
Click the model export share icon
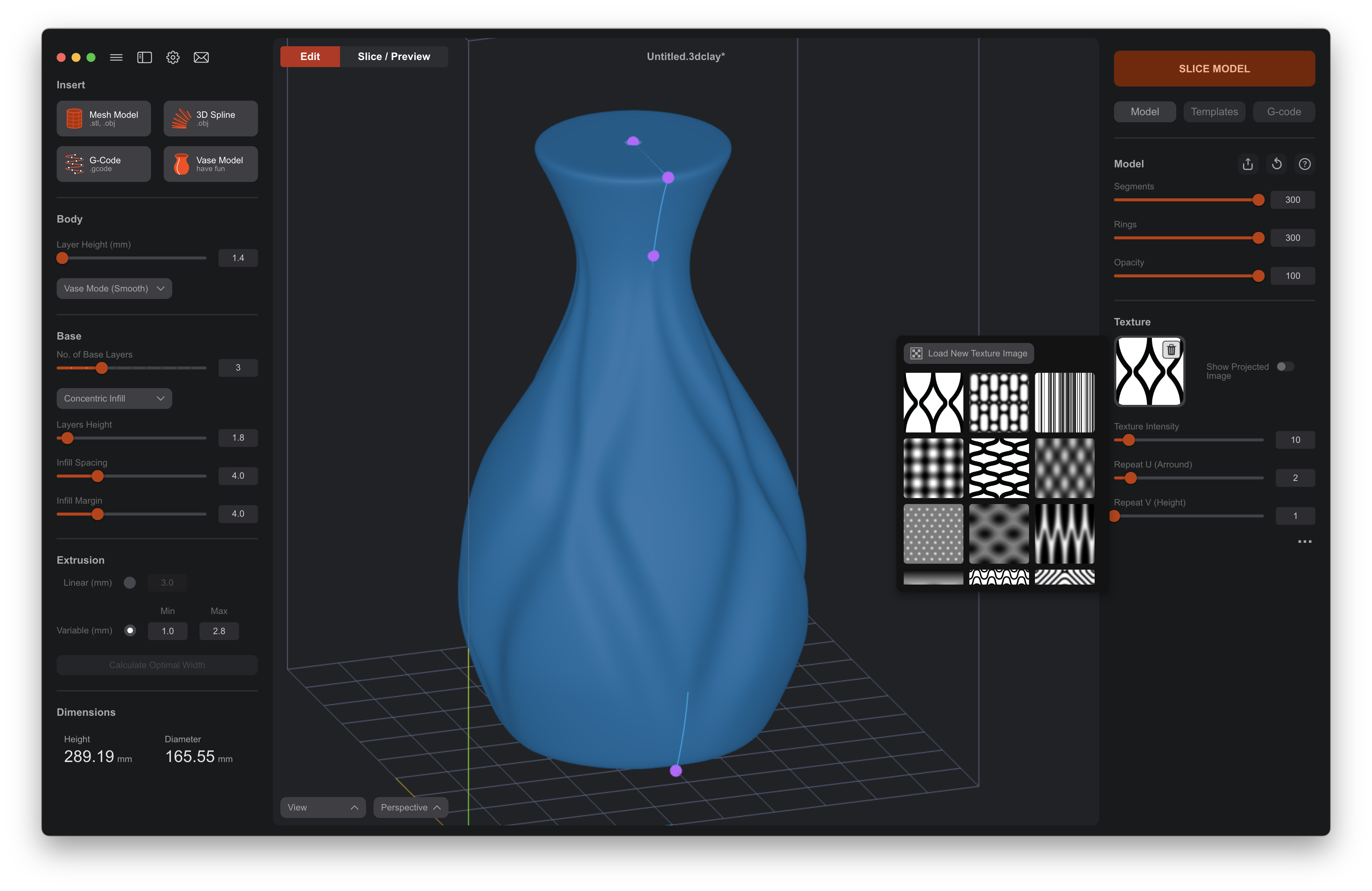tap(1247, 164)
